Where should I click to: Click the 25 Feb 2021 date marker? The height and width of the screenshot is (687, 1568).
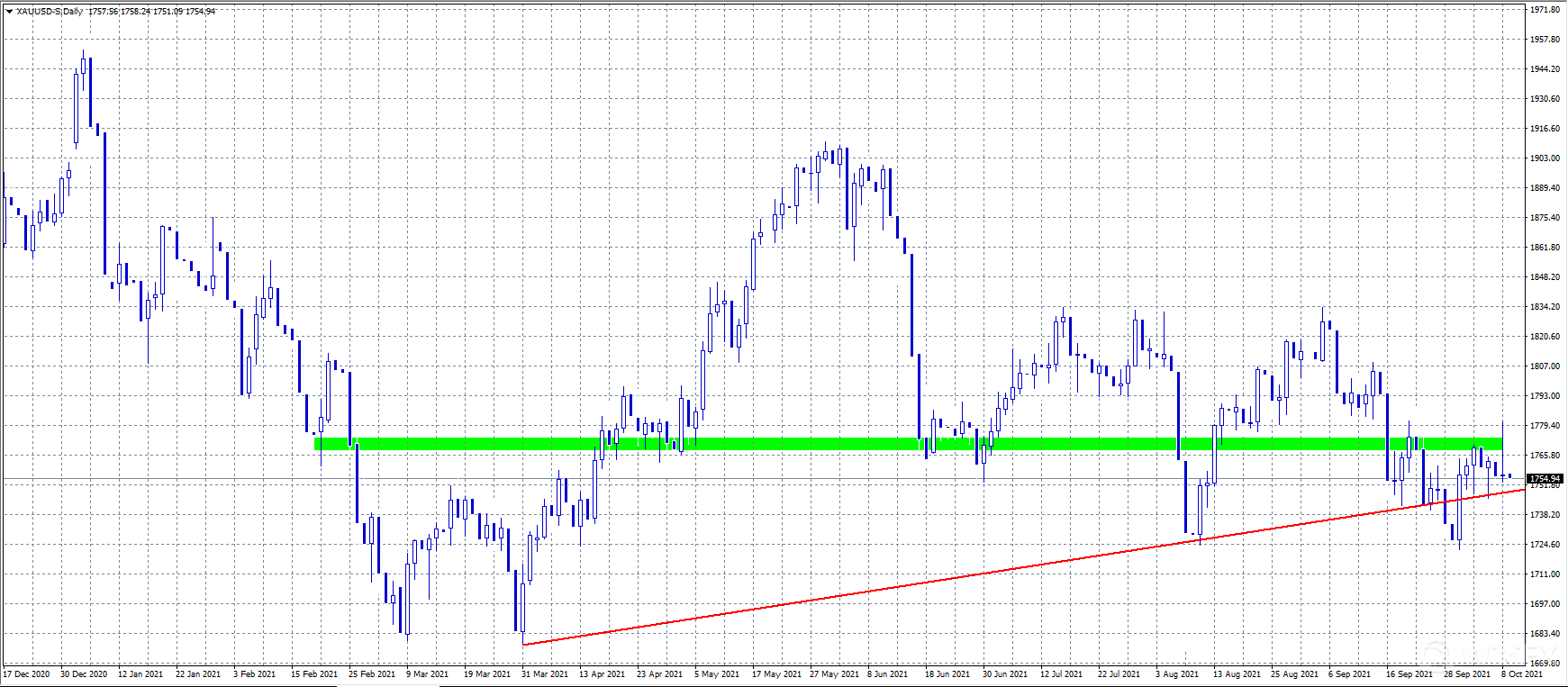(x=372, y=674)
